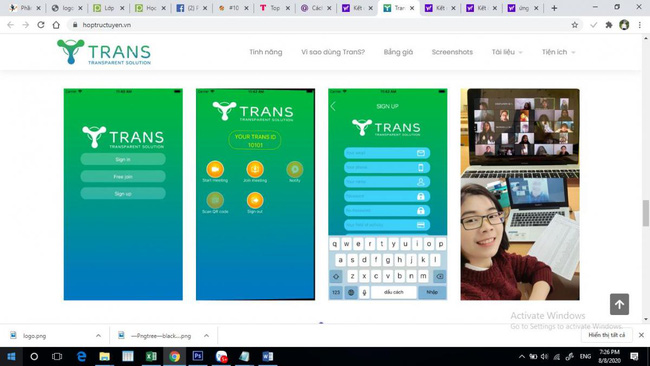
Task: Launch Excel from the taskbar
Action: pyautogui.click(x=151, y=356)
